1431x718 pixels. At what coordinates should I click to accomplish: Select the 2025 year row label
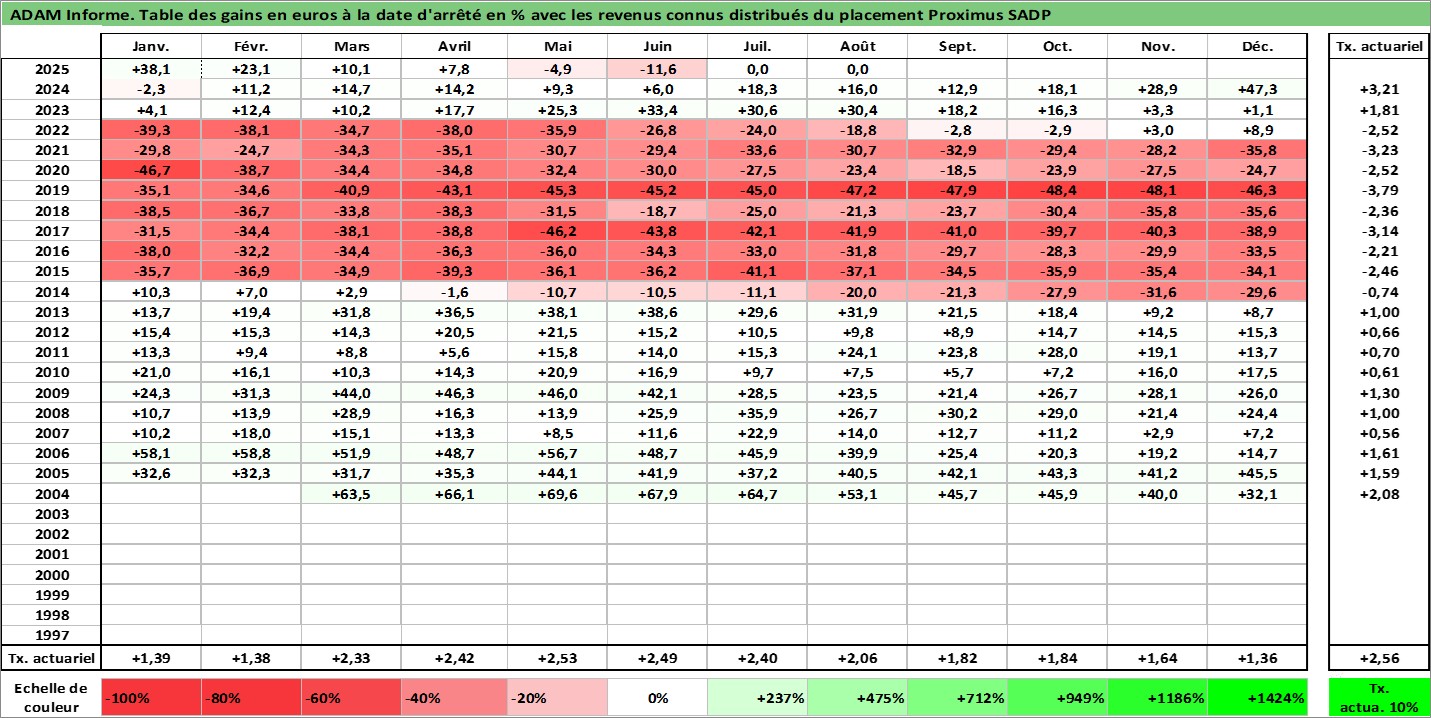click(51, 70)
